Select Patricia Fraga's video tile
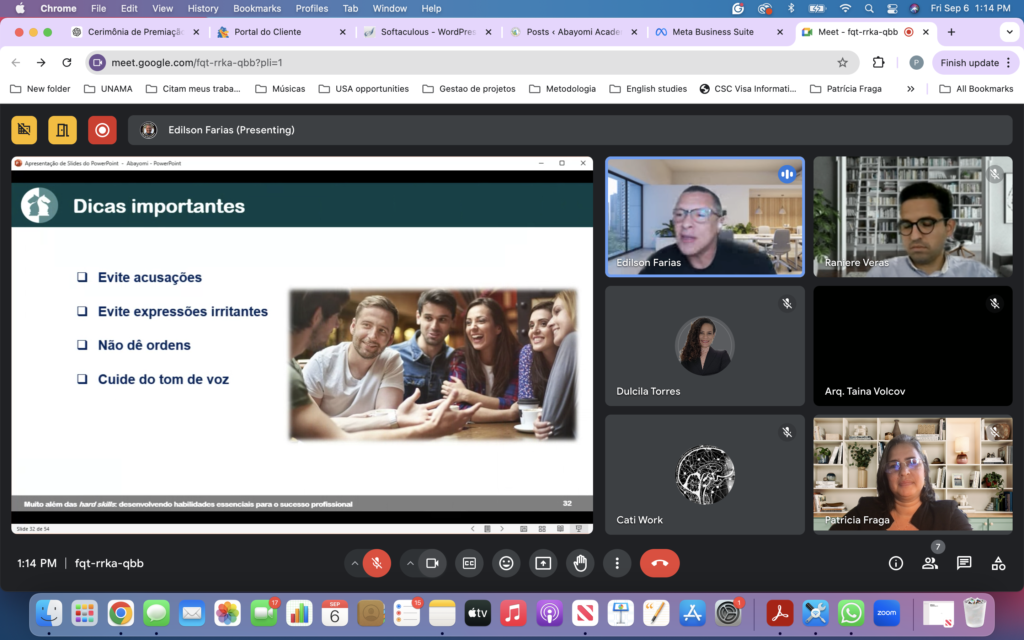The image size is (1024, 640). point(912,475)
